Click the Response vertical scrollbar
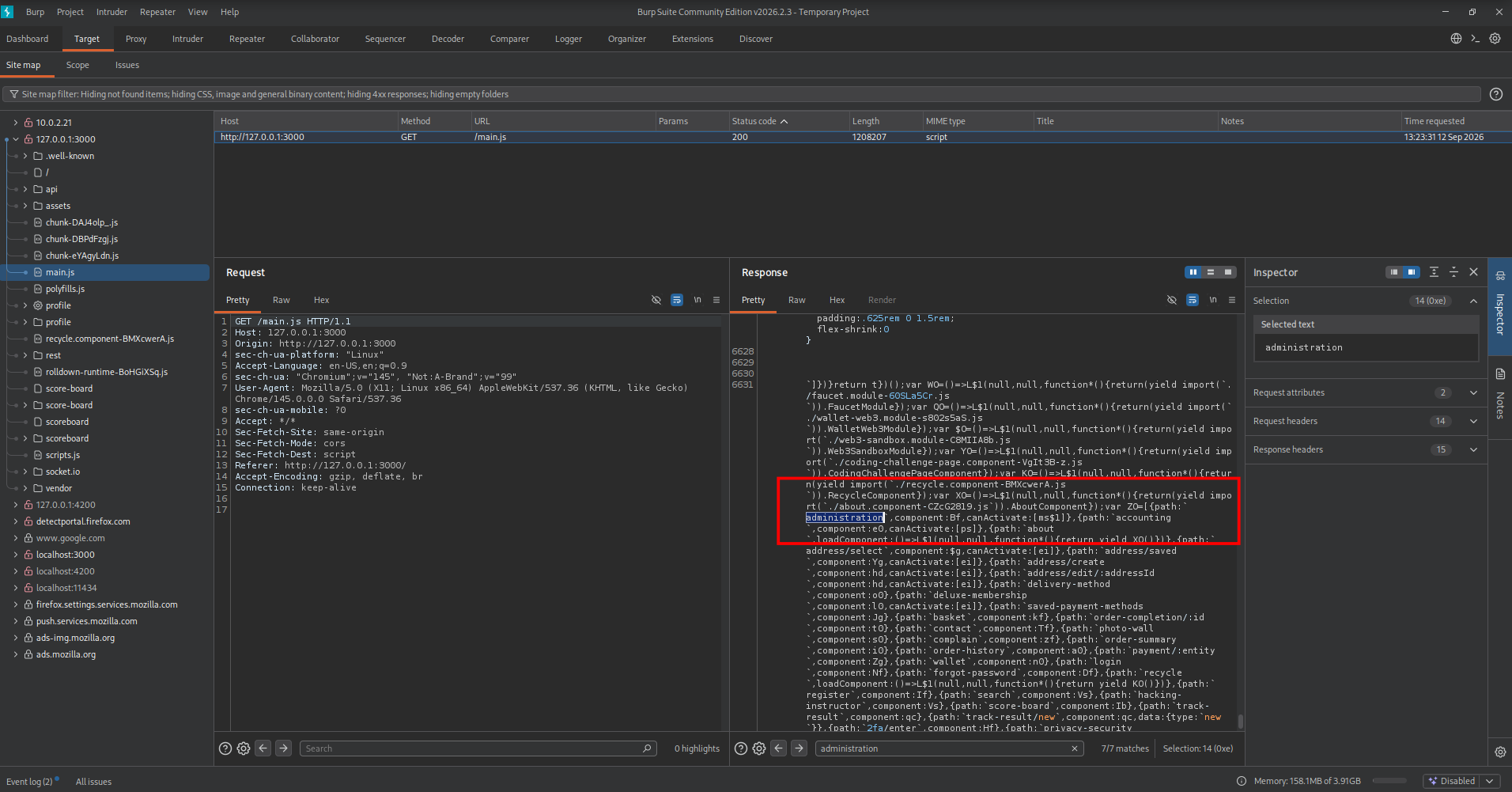 tap(1240, 522)
